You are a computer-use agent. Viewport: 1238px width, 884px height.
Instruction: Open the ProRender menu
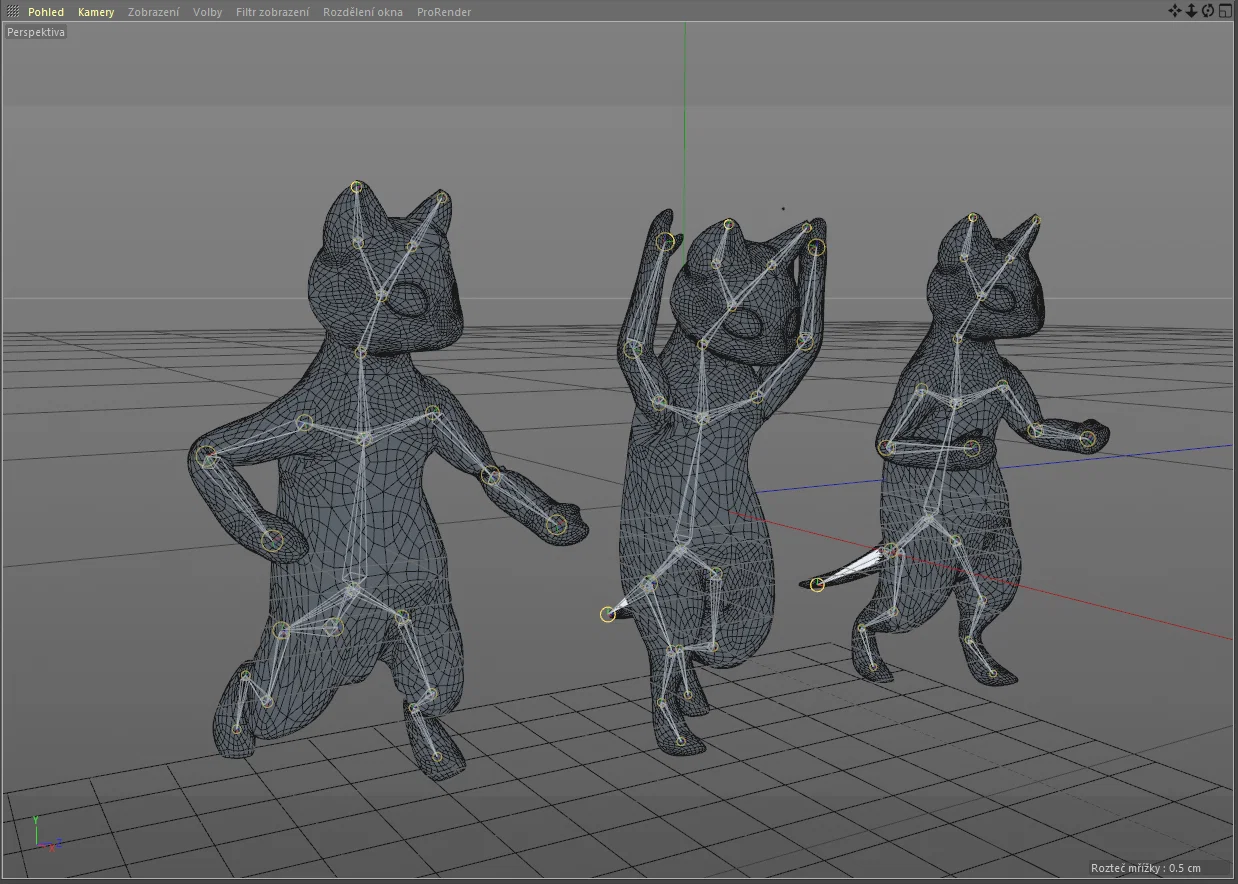444,12
